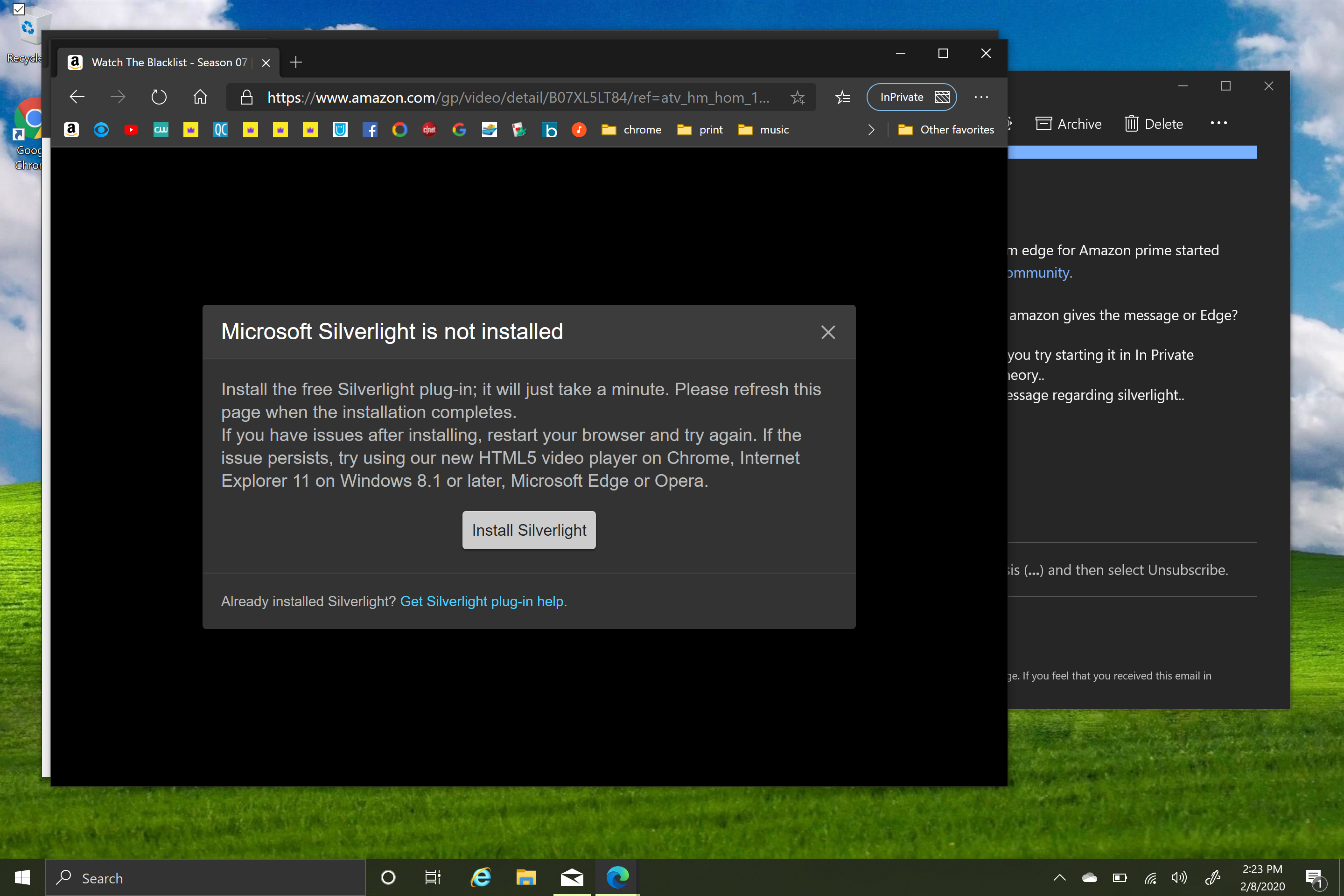Switch to Mail app on taskbar
Viewport: 1344px width, 896px height.
pos(571,878)
